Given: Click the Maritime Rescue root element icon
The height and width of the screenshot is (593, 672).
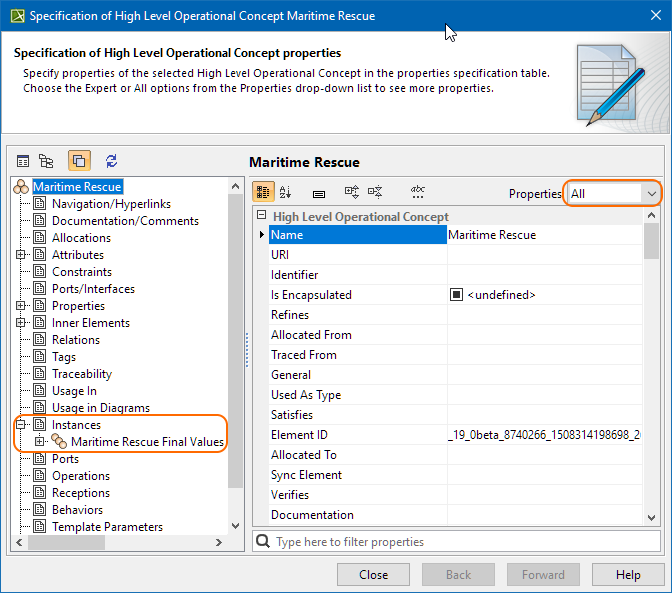Looking at the screenshot, I should [21, 187].
